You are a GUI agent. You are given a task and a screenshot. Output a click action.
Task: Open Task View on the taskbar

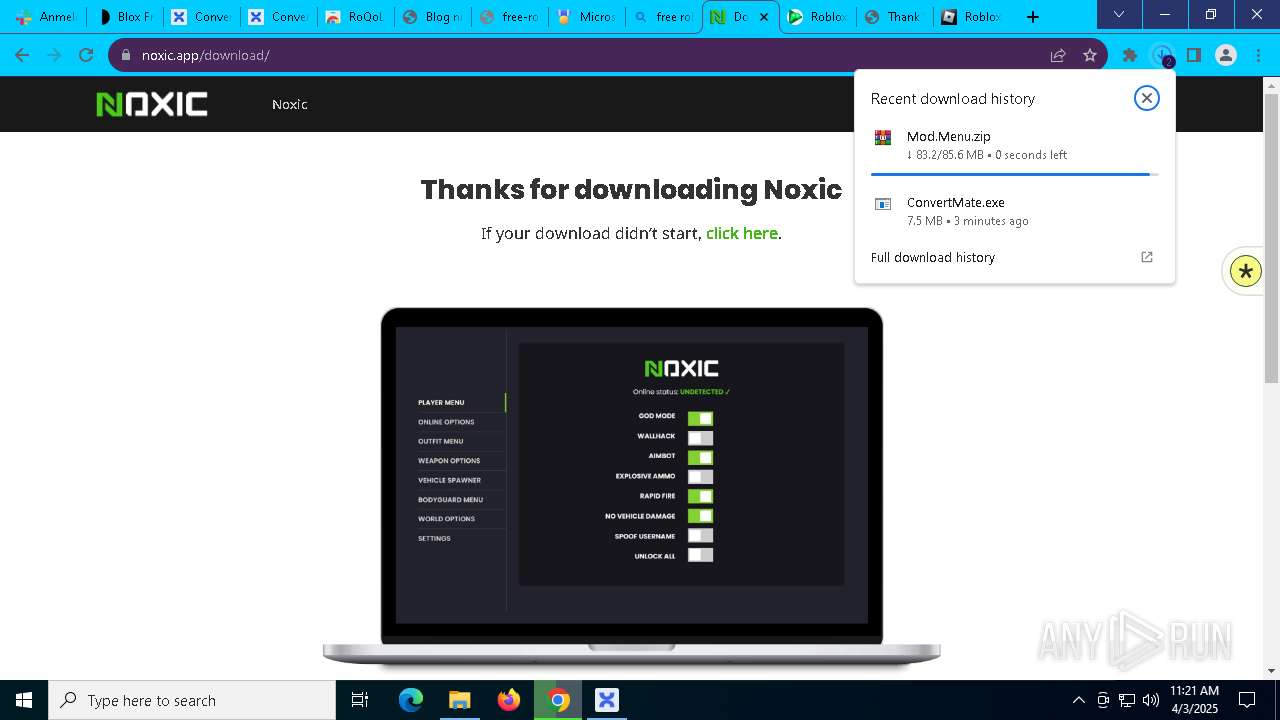tap(360, 700)
